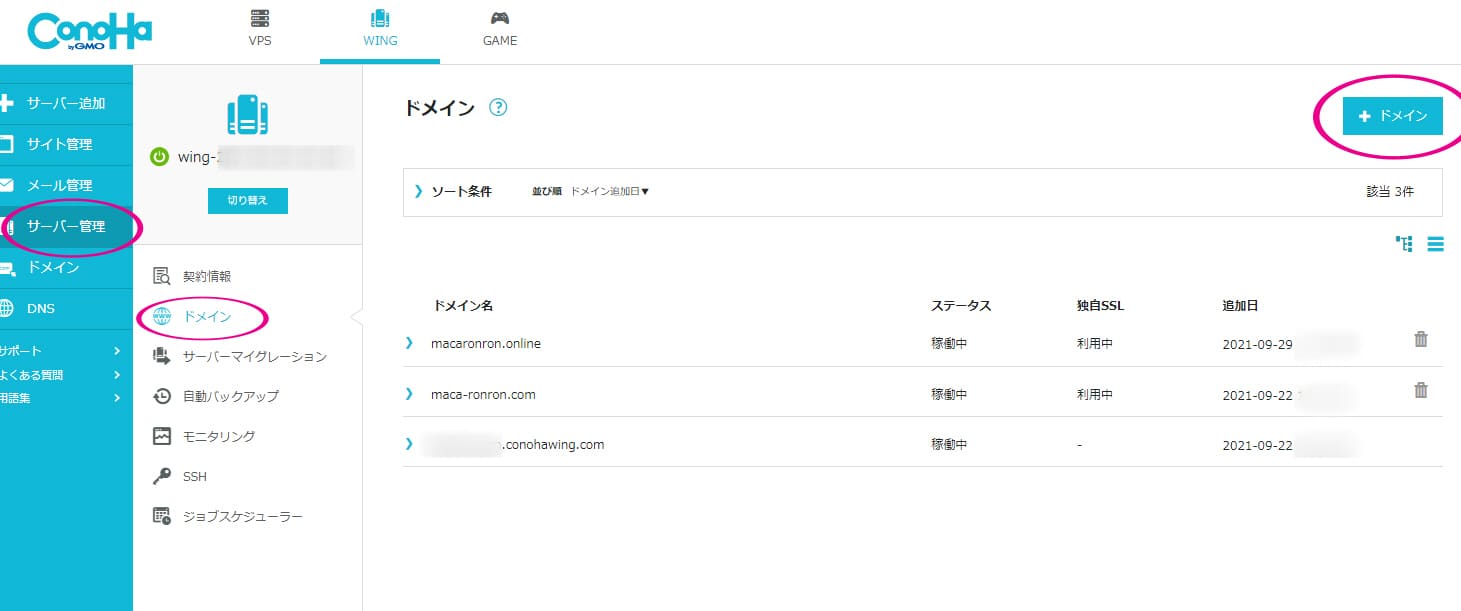Image resolution: width=1461 pixels, height=611 pixels.
Task: Click the DNS globe icon in sidebar
Action: click(6, 308)
